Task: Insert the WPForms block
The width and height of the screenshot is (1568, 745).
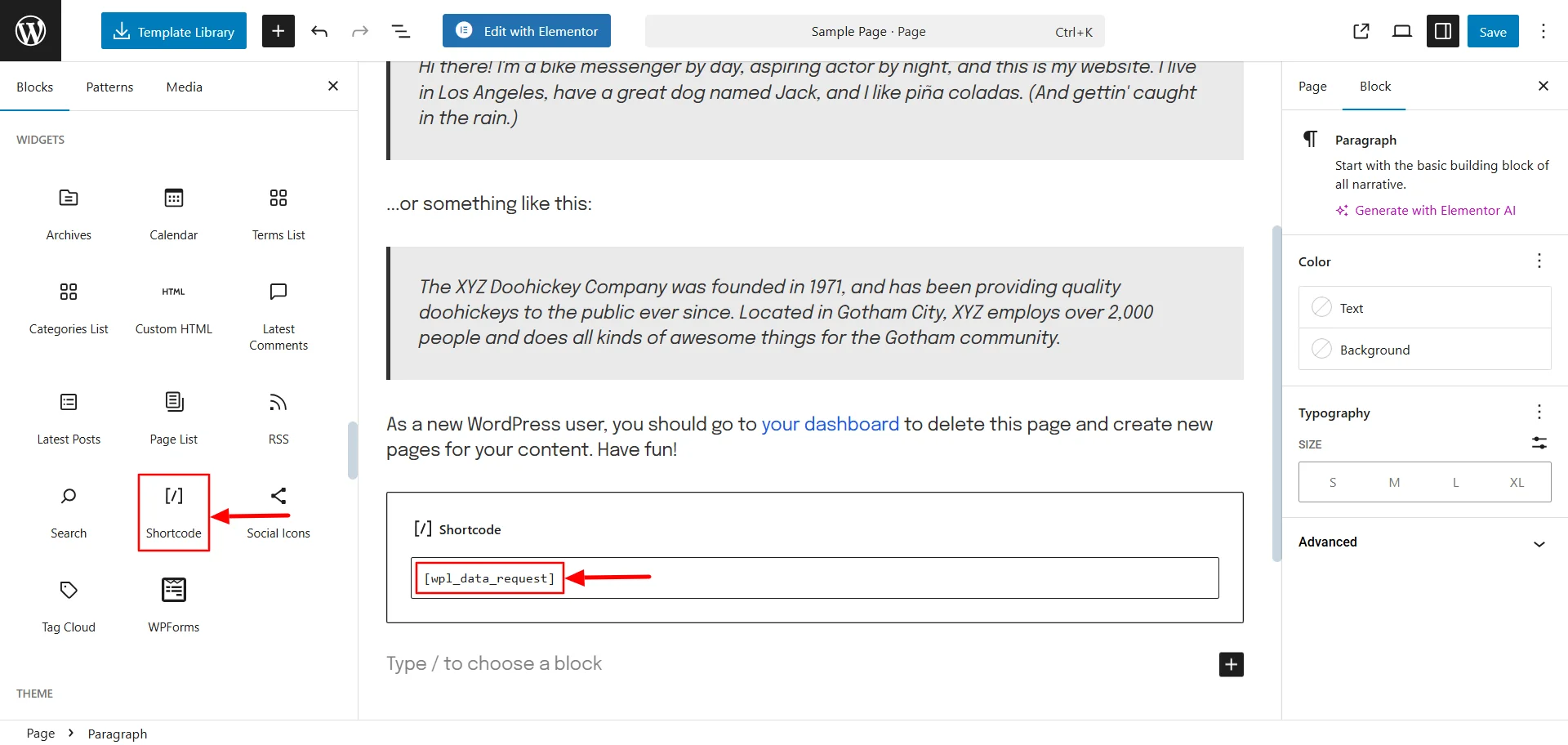Action: coord(173,604)
